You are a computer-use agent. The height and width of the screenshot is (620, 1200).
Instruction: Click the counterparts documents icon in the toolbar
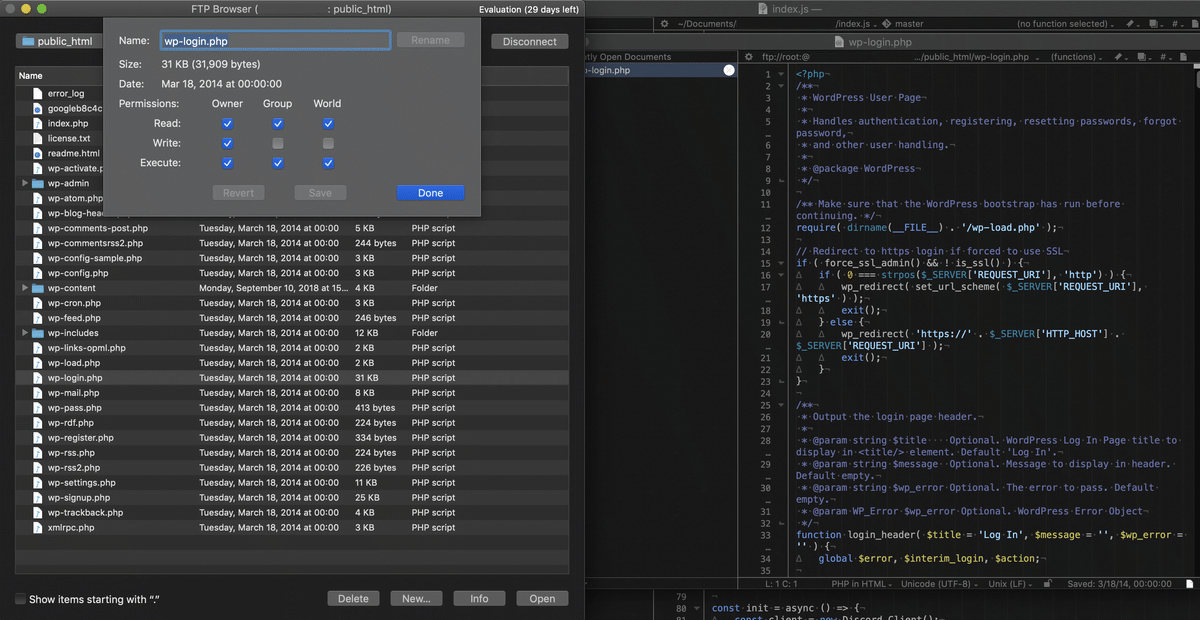1141,57
